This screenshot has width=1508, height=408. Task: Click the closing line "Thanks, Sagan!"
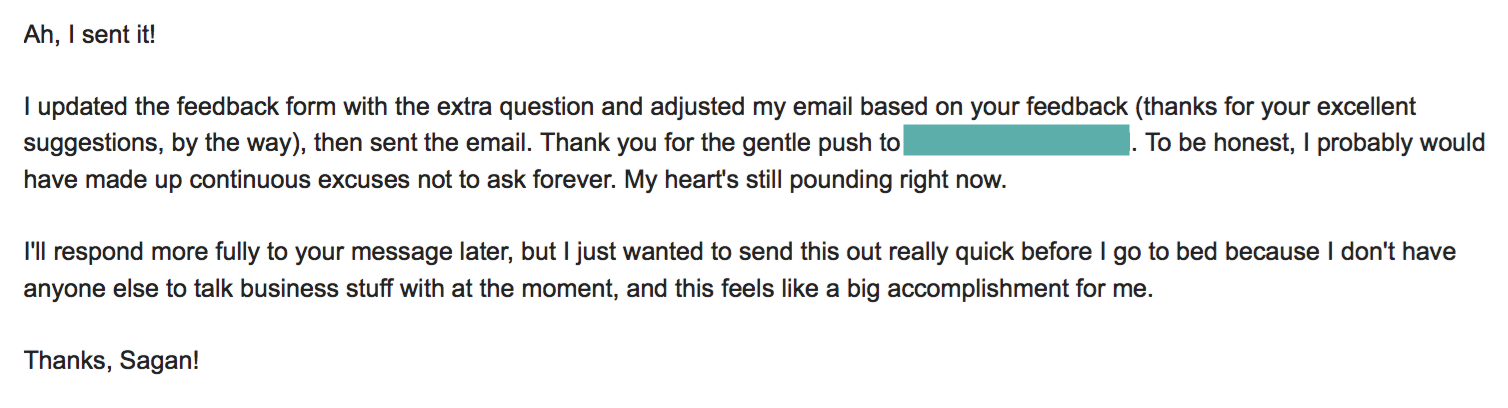pyautogui.click(x=112, y=361)
